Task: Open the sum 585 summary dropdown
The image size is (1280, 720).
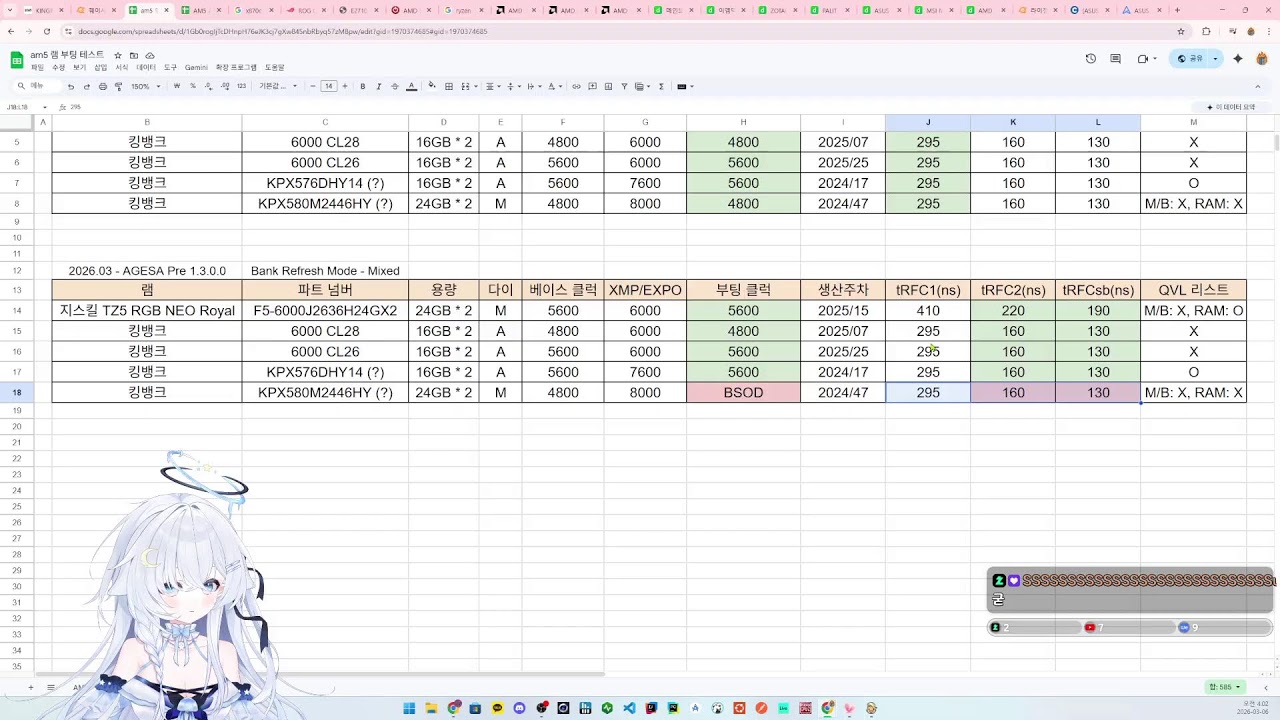Action: click(1225, 687)
